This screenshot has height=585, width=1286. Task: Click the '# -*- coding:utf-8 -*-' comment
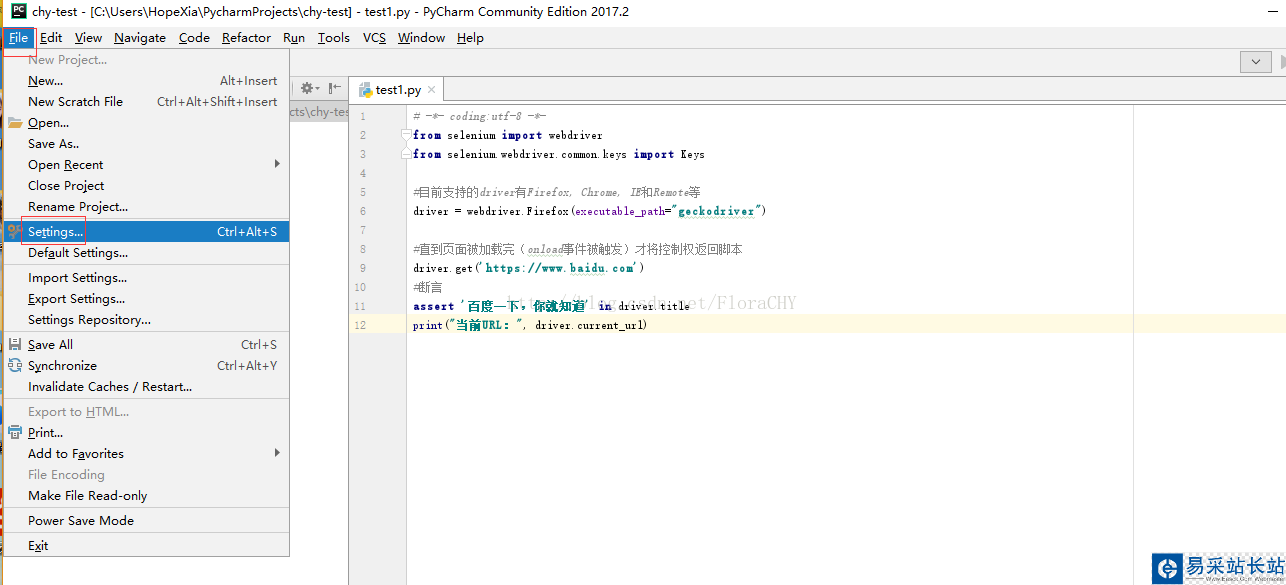[x=479, y=116]
